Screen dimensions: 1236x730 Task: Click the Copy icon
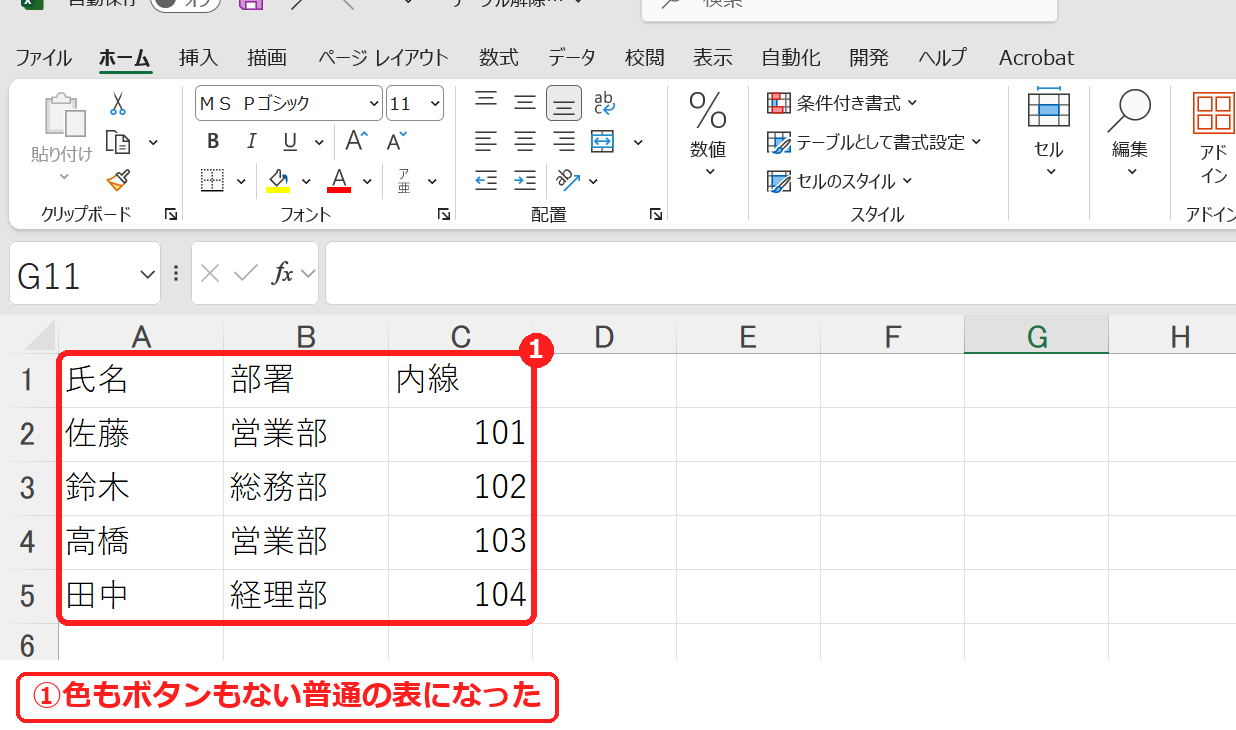pos(118,142)
